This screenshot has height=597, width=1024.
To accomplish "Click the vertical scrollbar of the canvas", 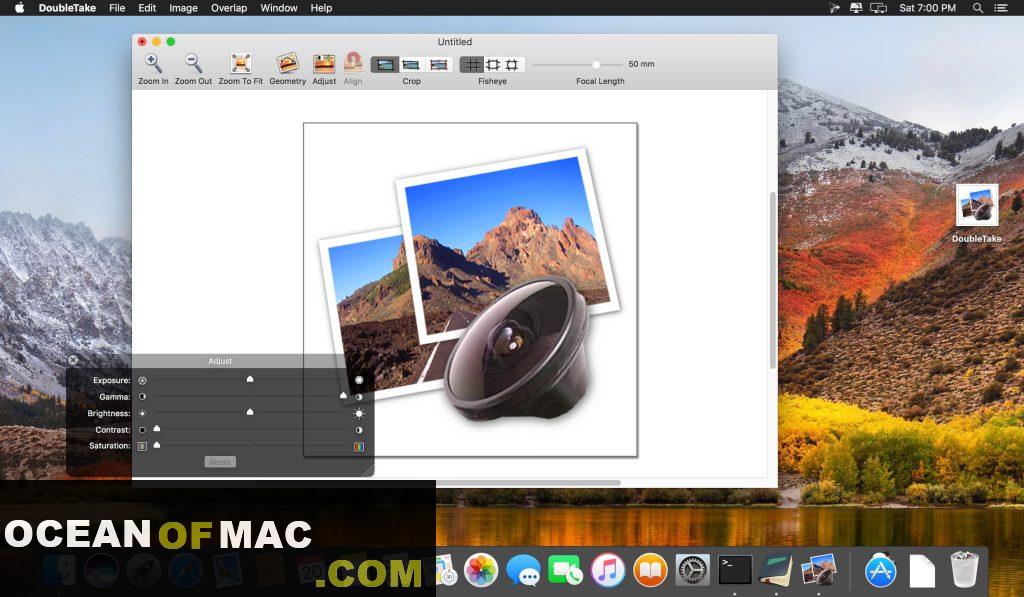I will (x=773, y=280).
